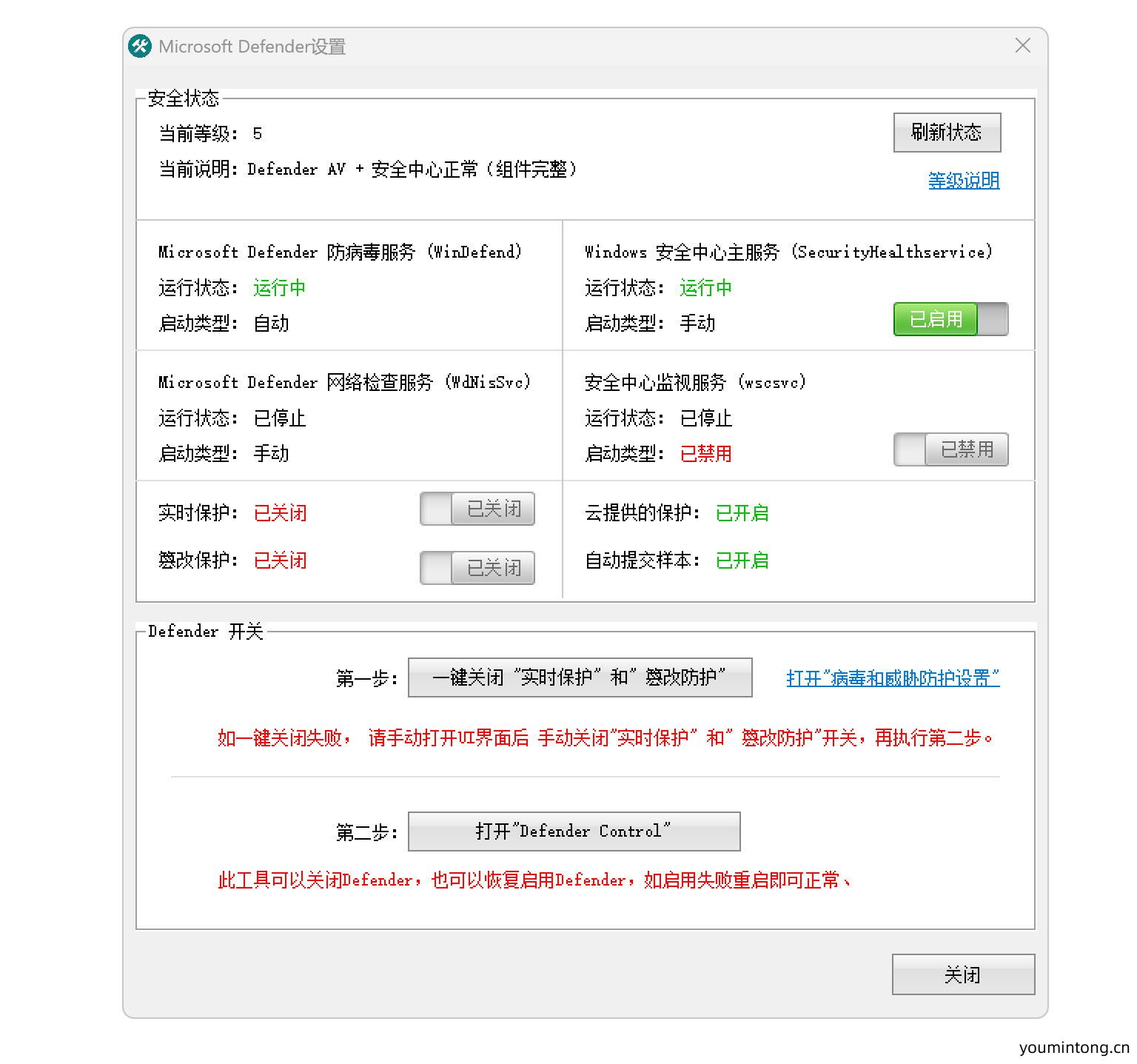Click the 打开Defender Control button
Viewport: 1137px width, 1064px height.
pyautogui.click(x=574, y=831)
